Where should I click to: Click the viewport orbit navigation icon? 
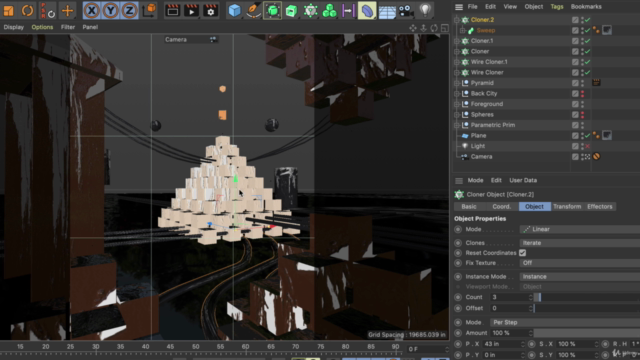pyautogui.click(x=434, y=28)
